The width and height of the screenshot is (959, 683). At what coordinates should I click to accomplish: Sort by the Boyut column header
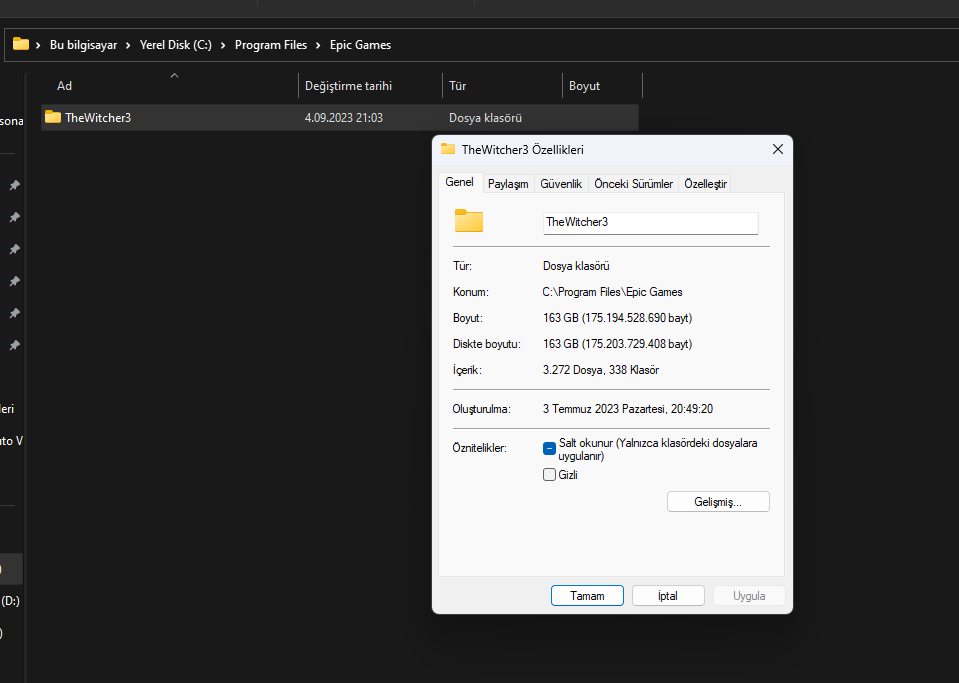pos(603,86)
